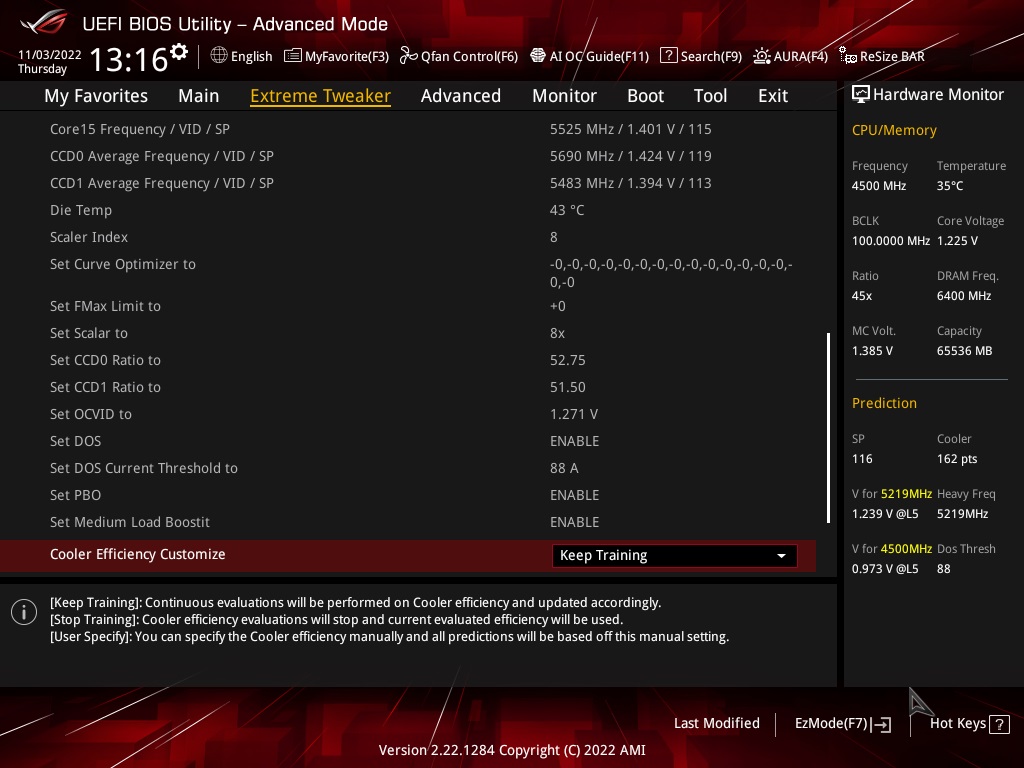
Task: Click the 13:16 clock display
Action: [x=129, y=59]
